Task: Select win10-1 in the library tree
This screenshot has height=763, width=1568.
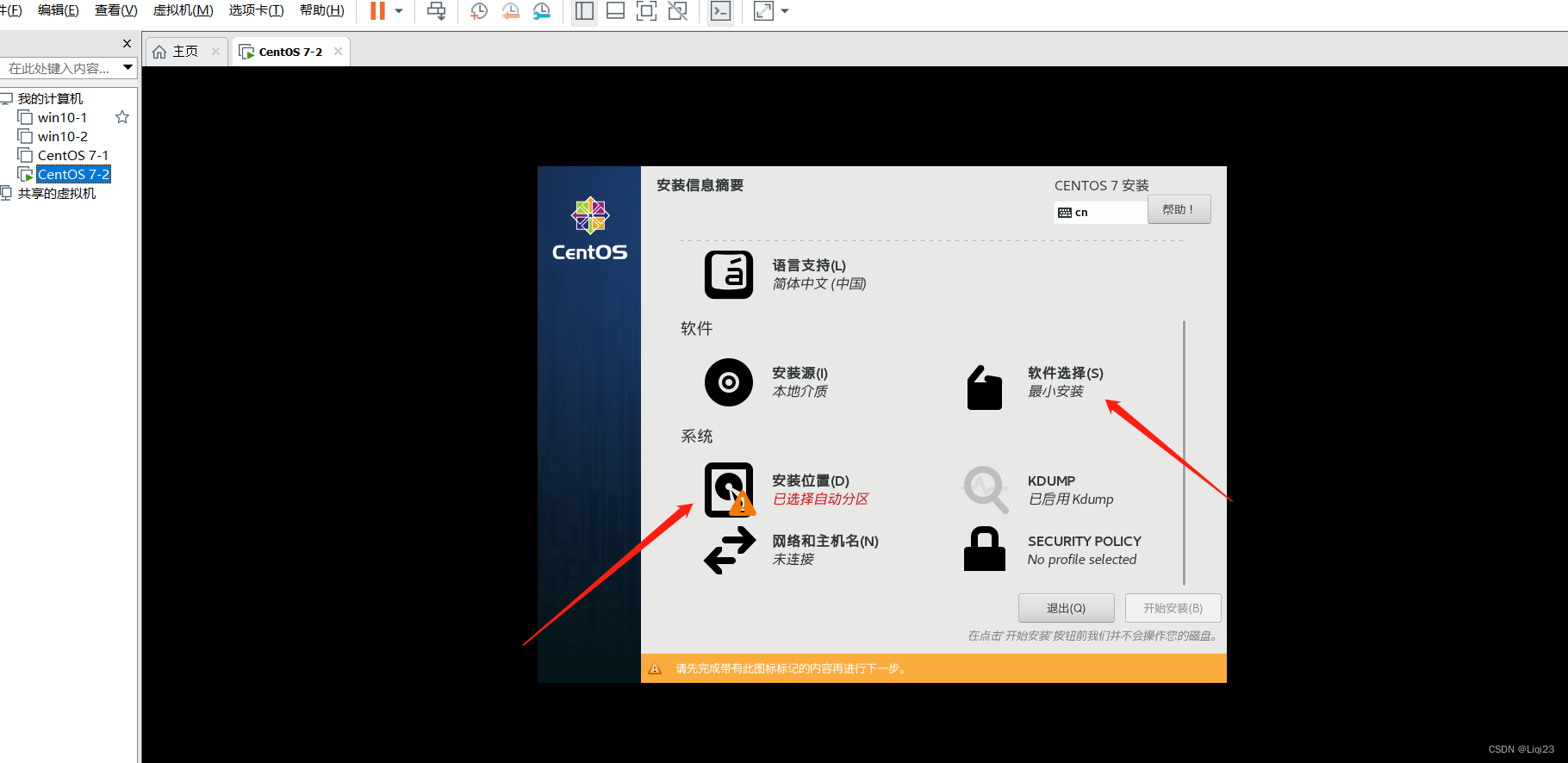Action: tap(62, 117)
